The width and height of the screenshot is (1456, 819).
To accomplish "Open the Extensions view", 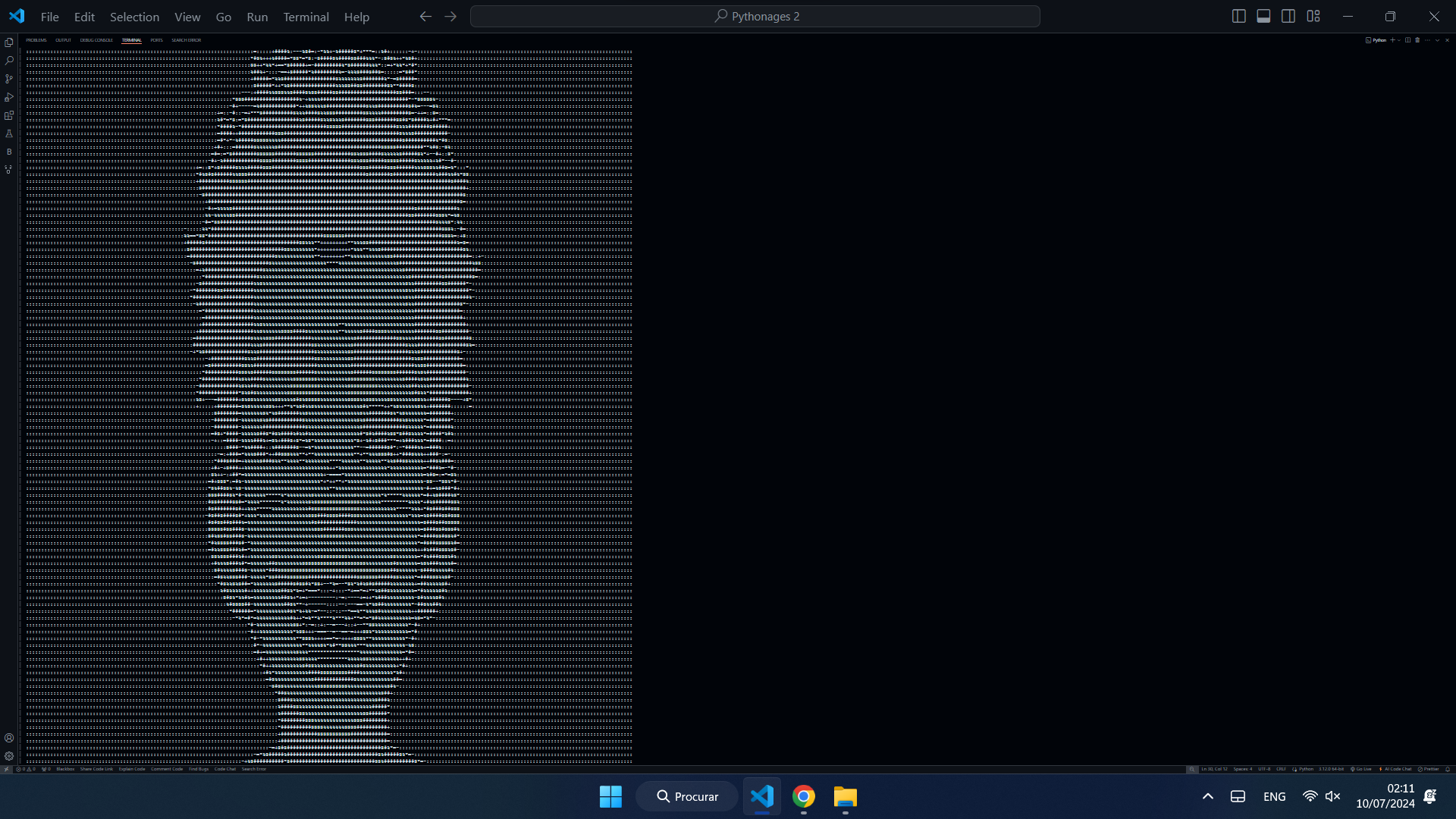I will [x=9, y=115].
